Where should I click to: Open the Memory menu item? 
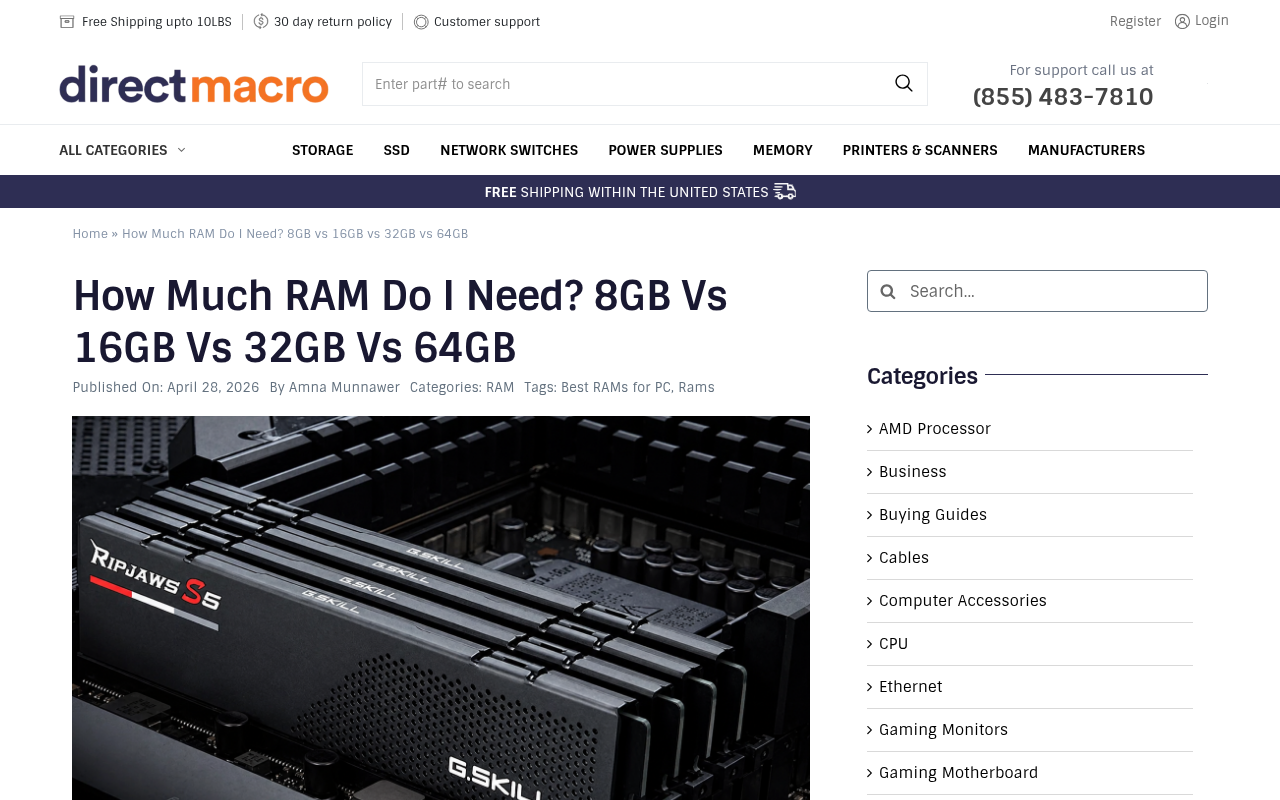coord(783,150)
